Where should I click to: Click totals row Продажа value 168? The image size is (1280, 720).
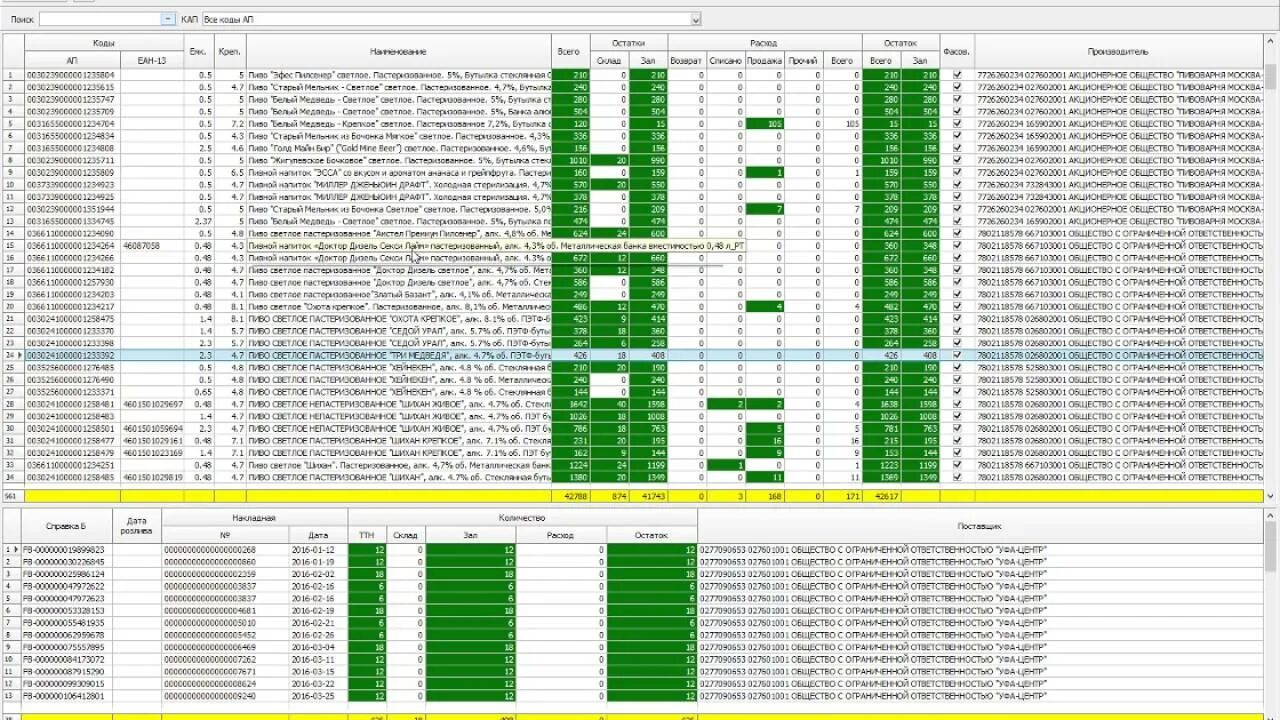pos(765,496)
